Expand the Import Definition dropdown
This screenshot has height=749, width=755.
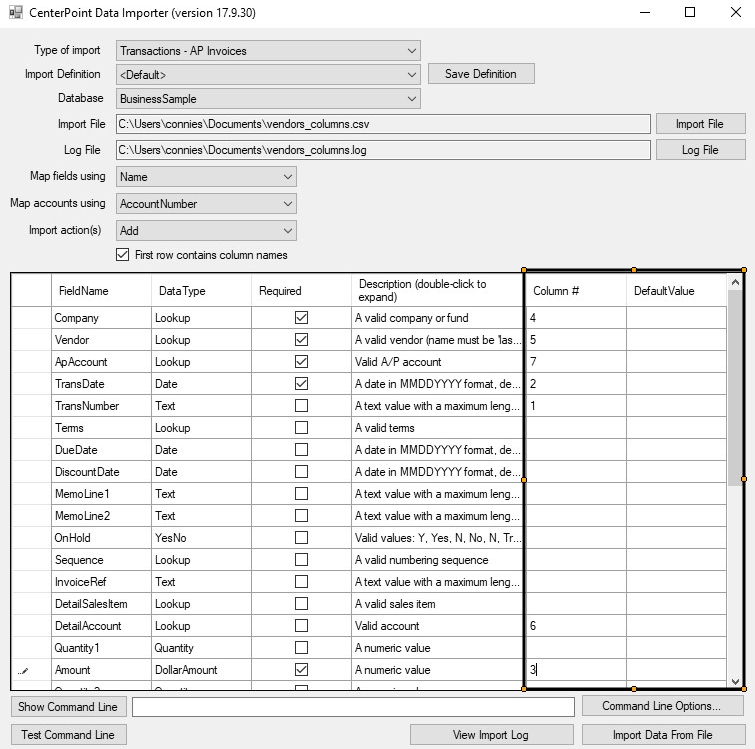(268, 75)
